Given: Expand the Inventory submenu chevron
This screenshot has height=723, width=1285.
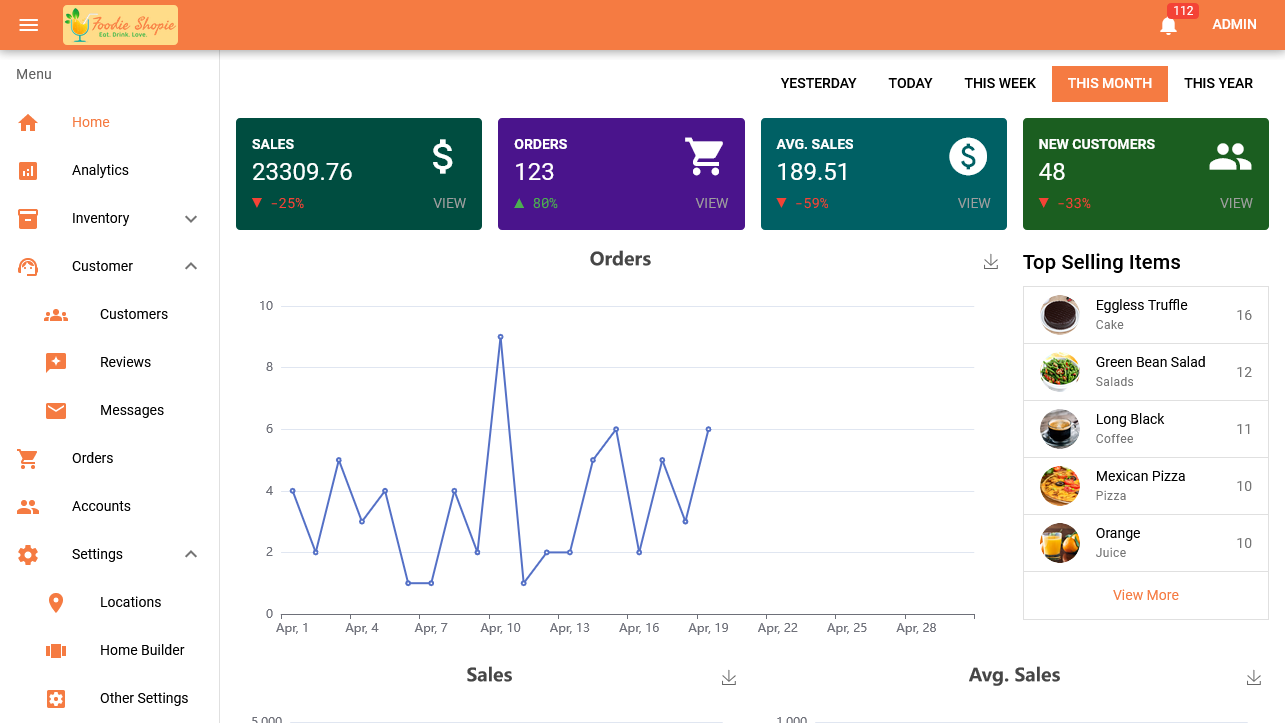Looking at the screenshot, I should 191,218.
